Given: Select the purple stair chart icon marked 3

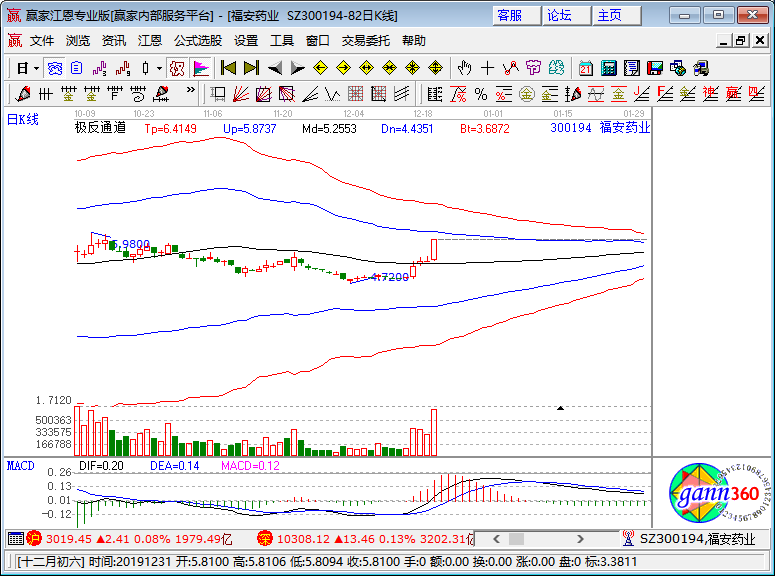Looking at the screenshot, I should click(99, 68).
